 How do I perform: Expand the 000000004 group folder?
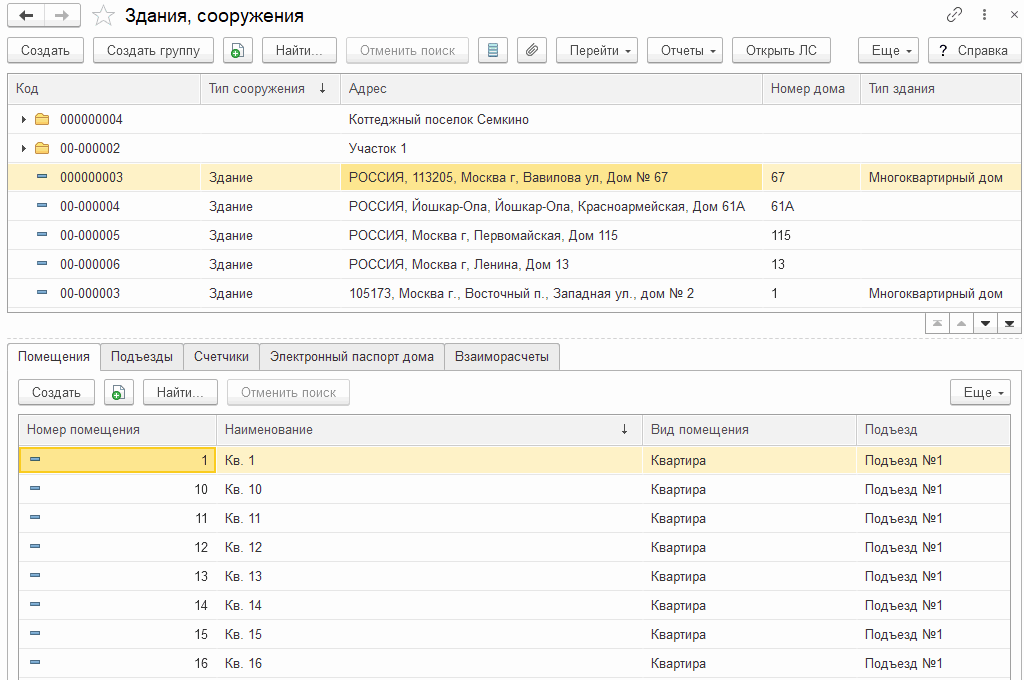[24, 120]
